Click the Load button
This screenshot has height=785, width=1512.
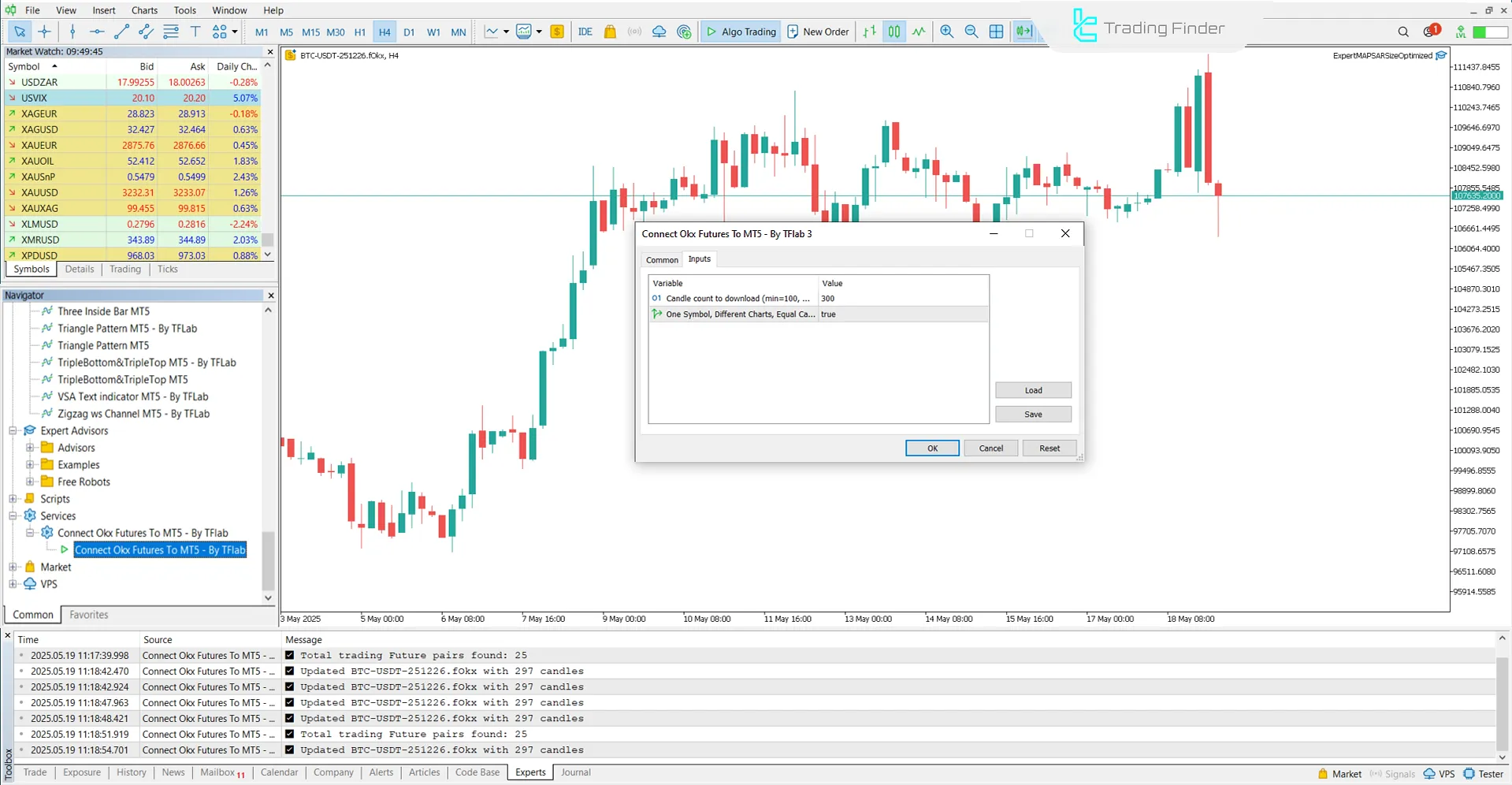[1032, 389]
